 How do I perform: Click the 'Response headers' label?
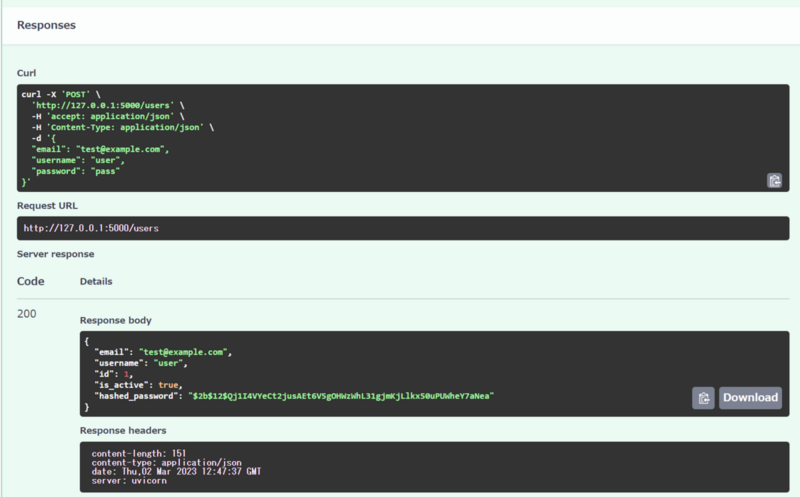pyautogui.click(x=123, y=431)
